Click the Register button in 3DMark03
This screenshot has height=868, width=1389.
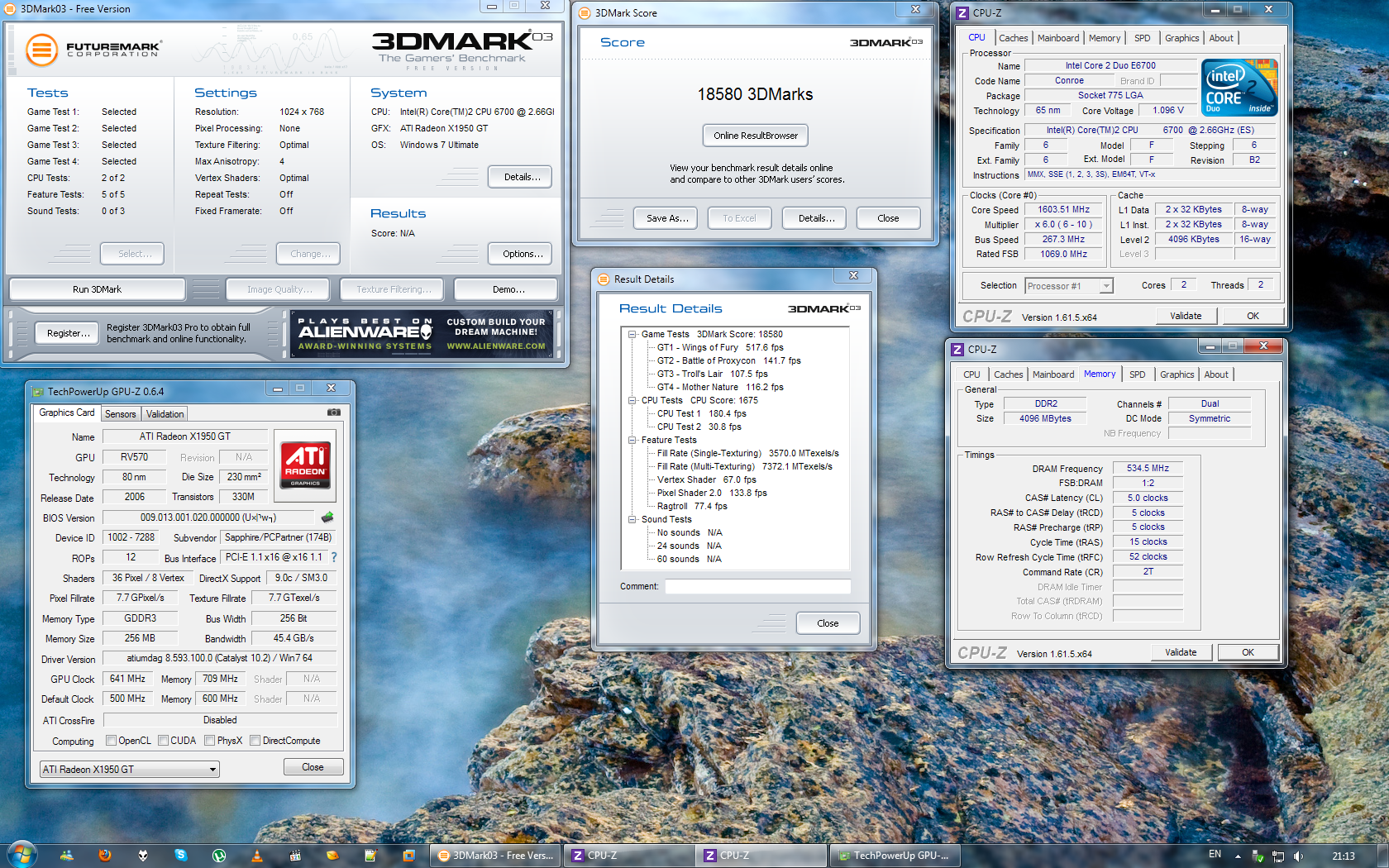click(x=67, y=333)
